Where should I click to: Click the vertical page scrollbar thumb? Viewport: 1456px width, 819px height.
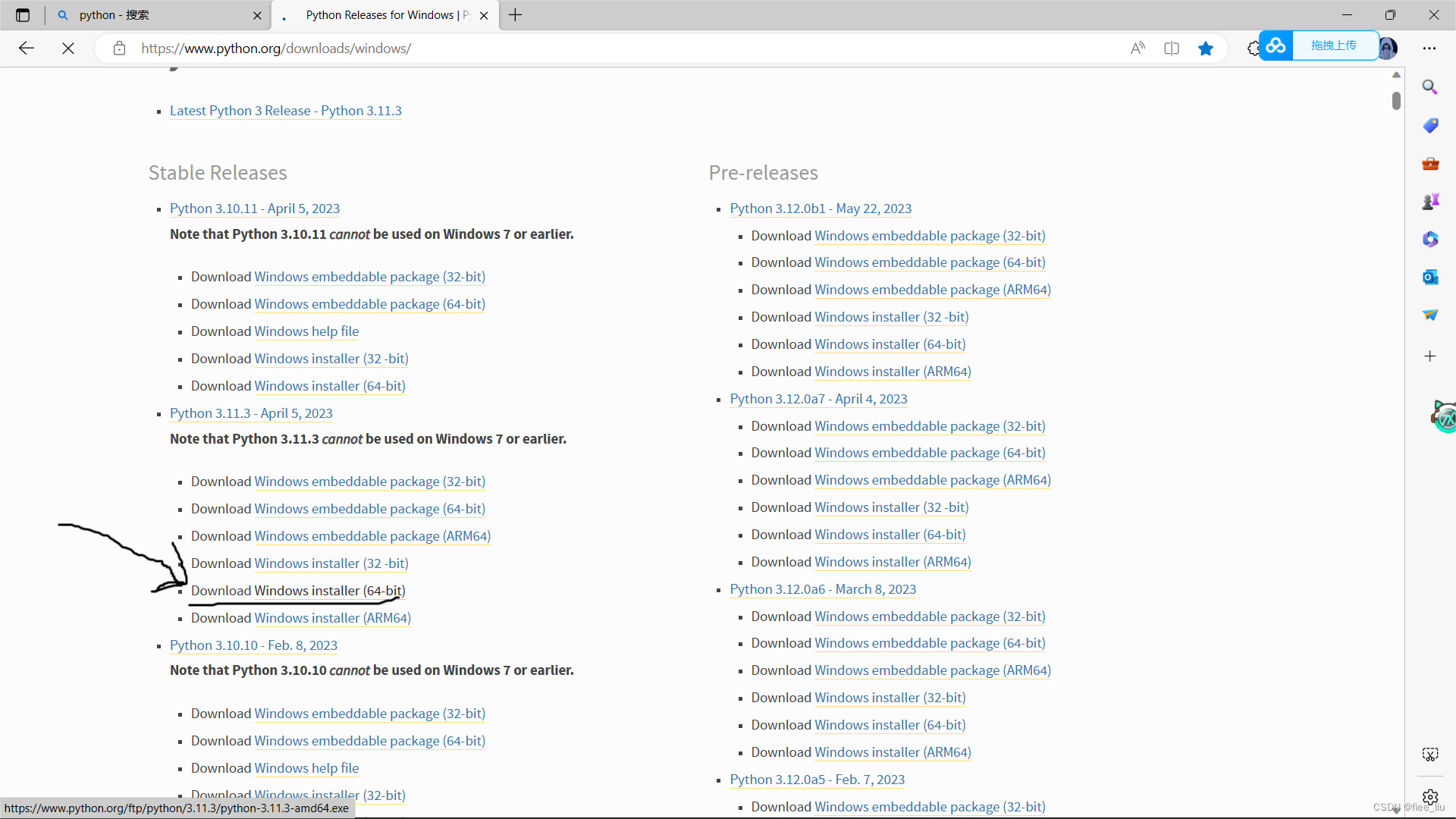pyautogui.click(x=1396, y=100)
